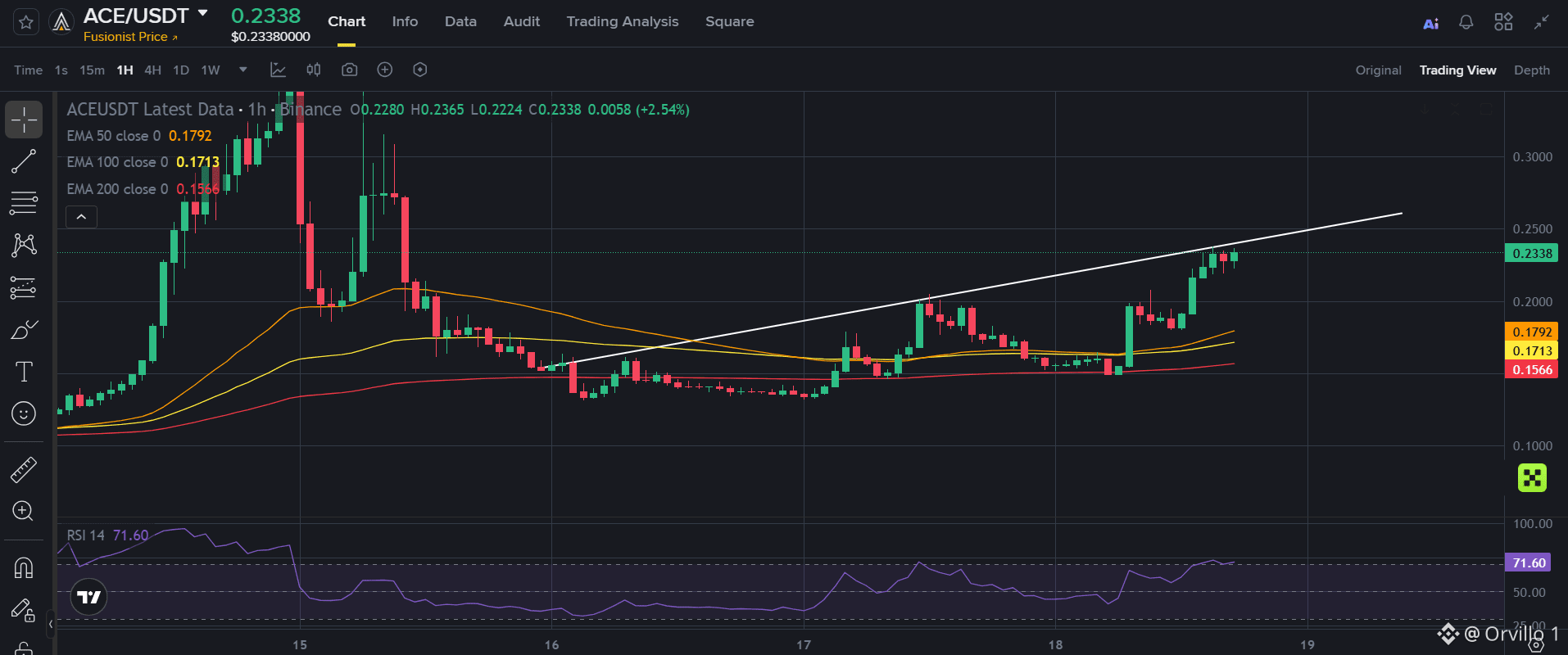Click ACEUSDT Latest Data chart title
Viewport: 1568px width, 655px height.
pos(150,110)
